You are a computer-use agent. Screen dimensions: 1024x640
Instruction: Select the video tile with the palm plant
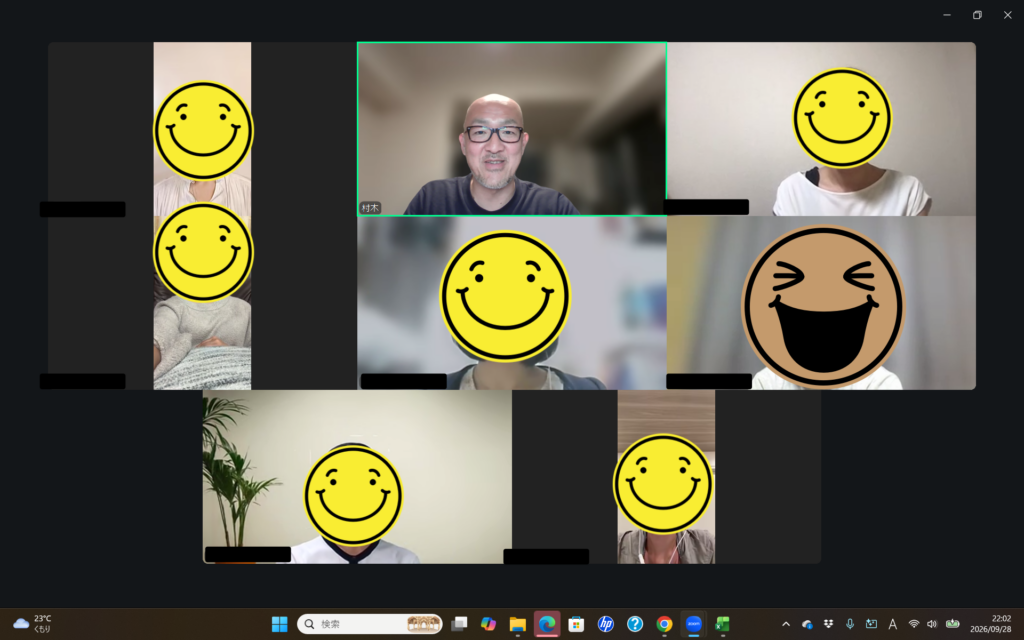click(x=357, y=477)
